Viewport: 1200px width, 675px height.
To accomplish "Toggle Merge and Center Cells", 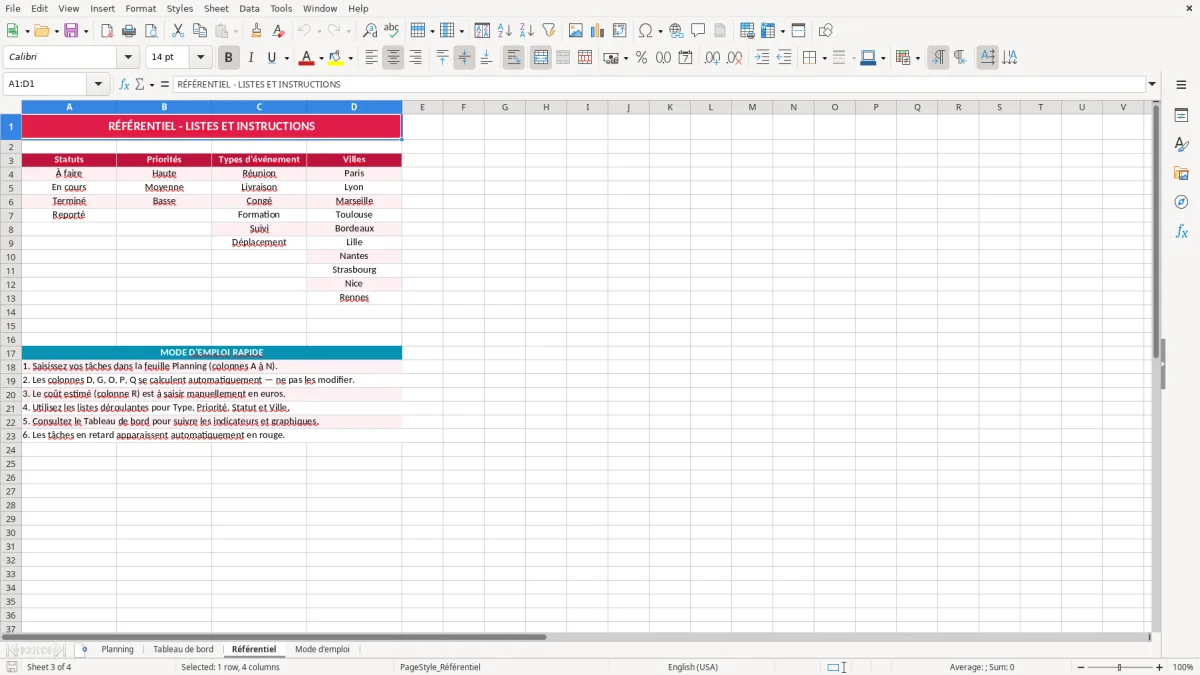I will point(541,58).
